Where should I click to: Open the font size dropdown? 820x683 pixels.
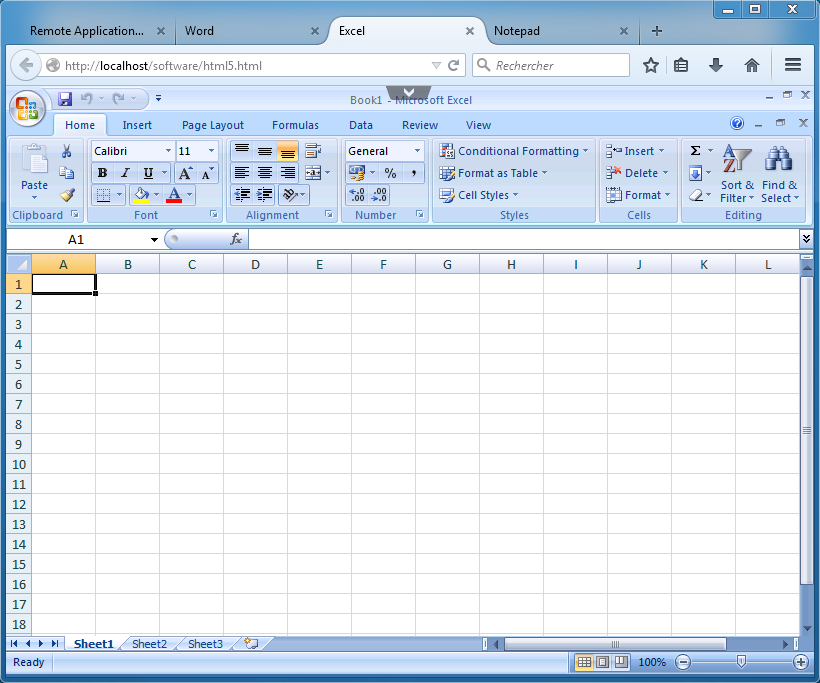click(x=213, y=150)
